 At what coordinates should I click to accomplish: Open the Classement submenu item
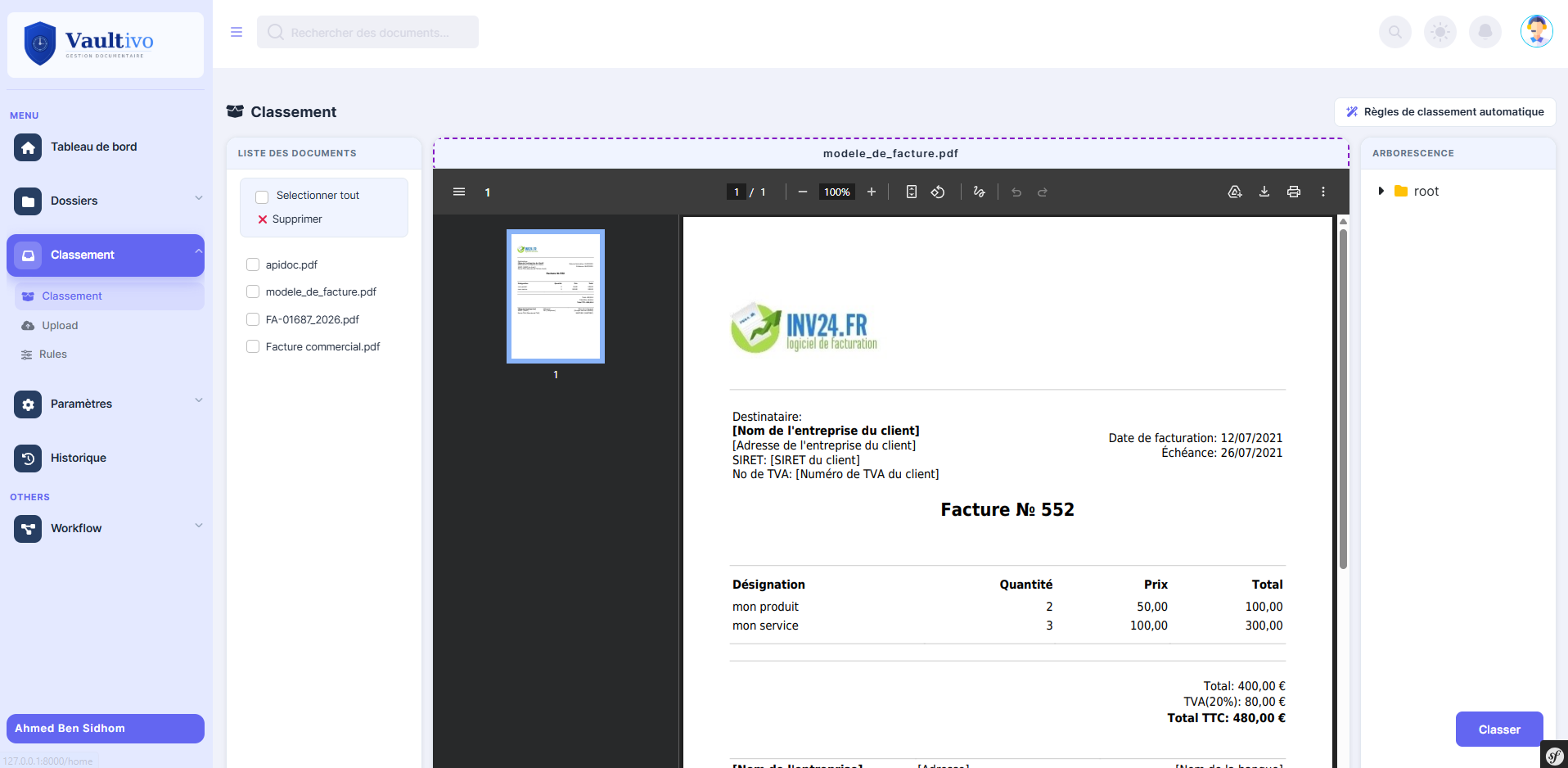pos(109,296)
